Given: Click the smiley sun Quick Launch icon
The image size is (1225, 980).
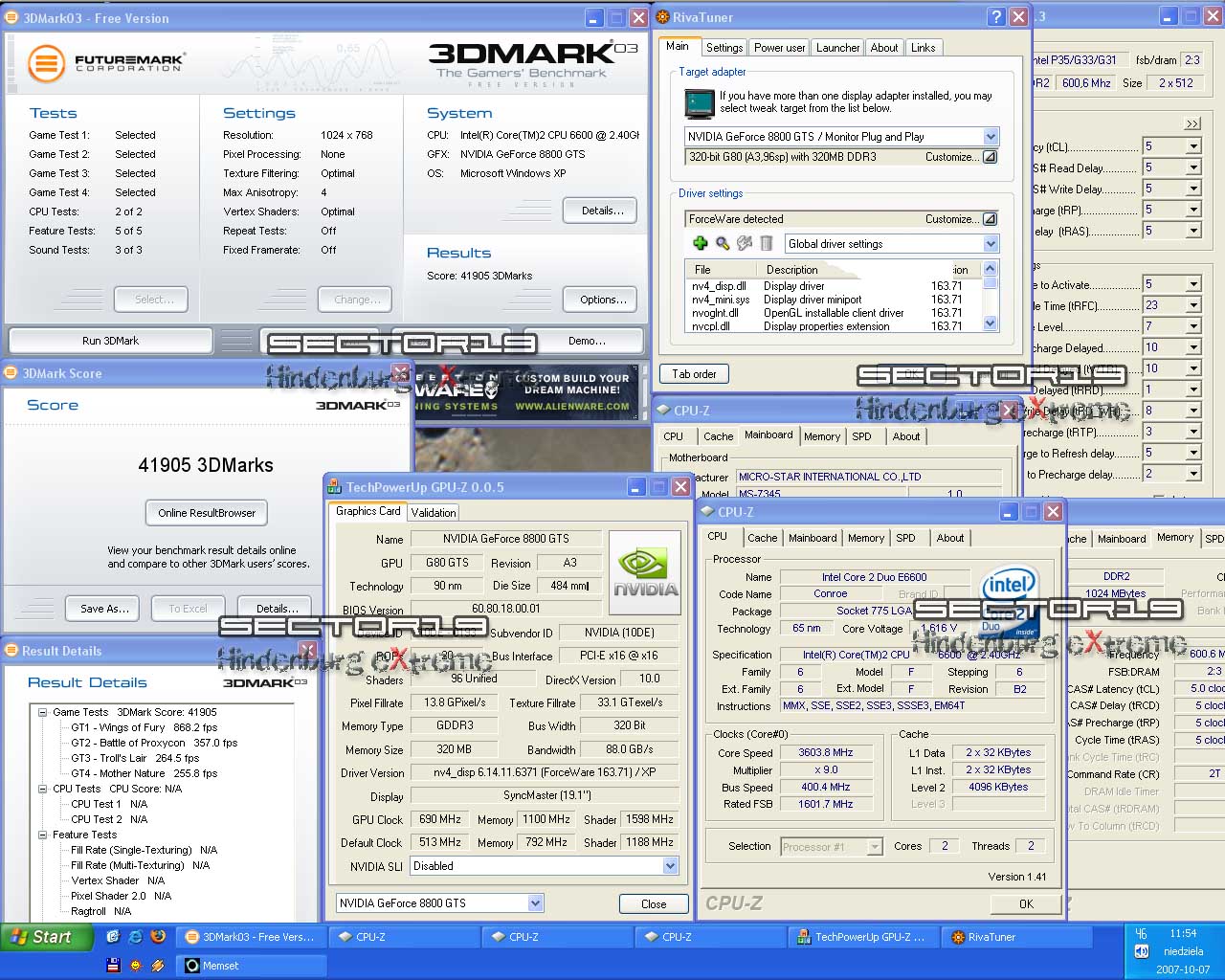Looking at the screenshot, I should pos(136,965).
